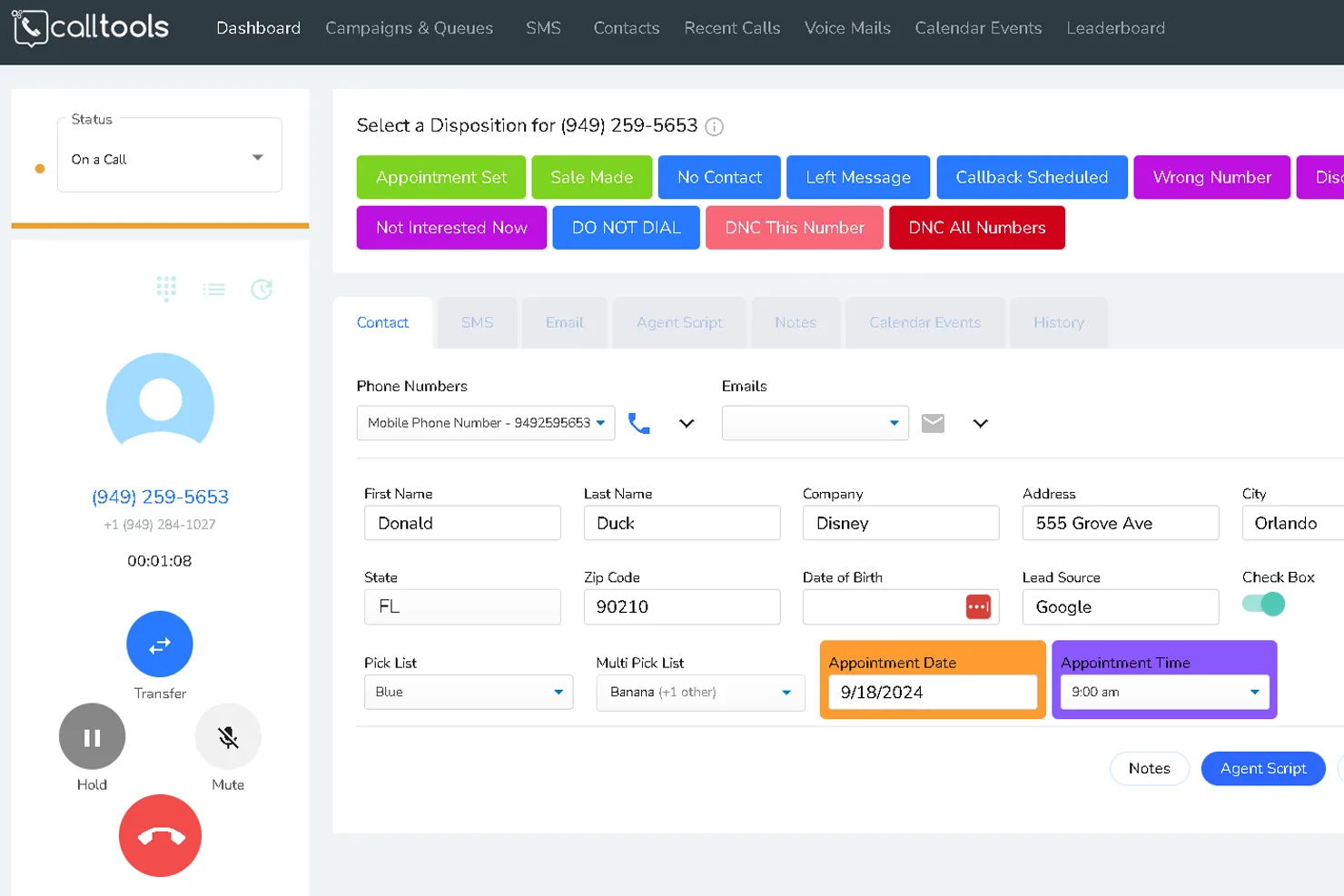Click the recent history clock icon
This screenshot has height=896, width=1344.
pos(262,290)
